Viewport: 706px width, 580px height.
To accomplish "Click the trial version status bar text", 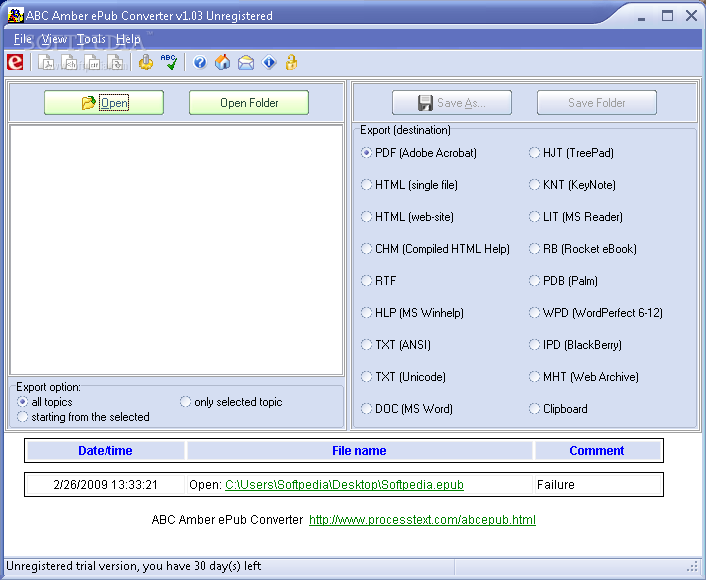I will tap(134, 566).
